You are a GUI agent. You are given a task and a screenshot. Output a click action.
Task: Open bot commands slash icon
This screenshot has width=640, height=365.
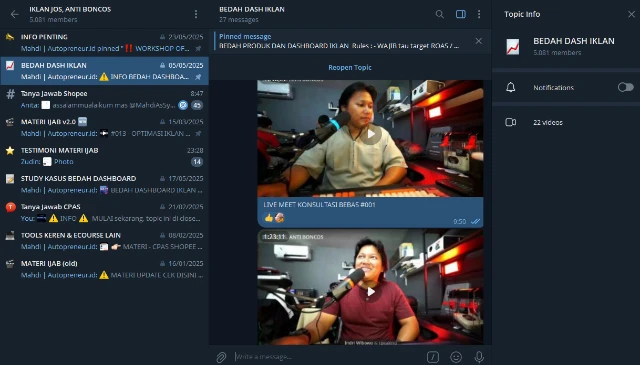coord(433,357)
